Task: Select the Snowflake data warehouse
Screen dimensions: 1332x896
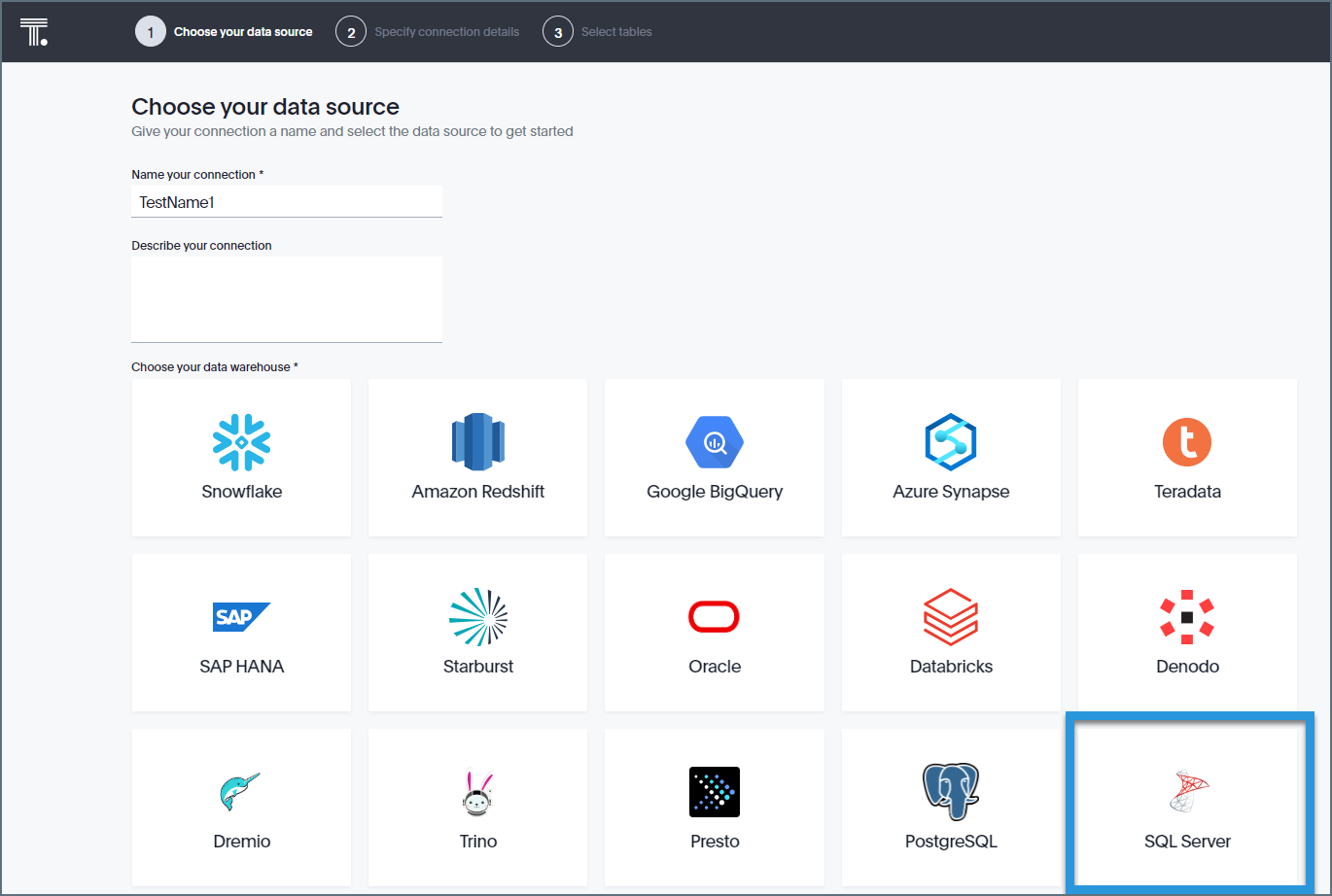Action: point(241,457)
